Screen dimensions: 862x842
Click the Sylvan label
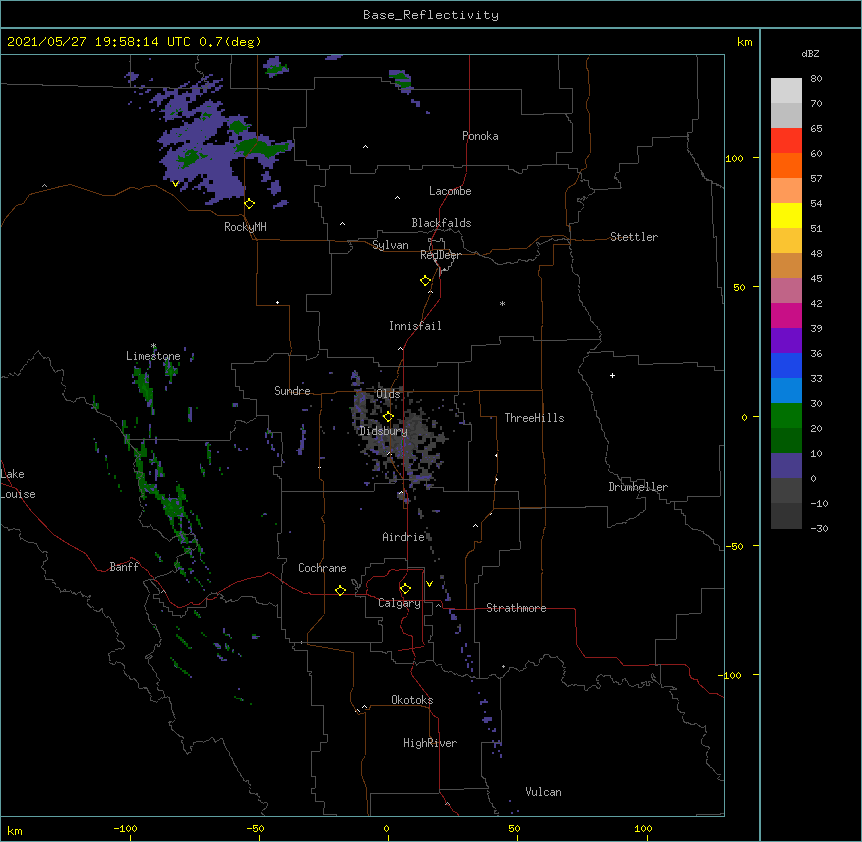tap(390, 245)
